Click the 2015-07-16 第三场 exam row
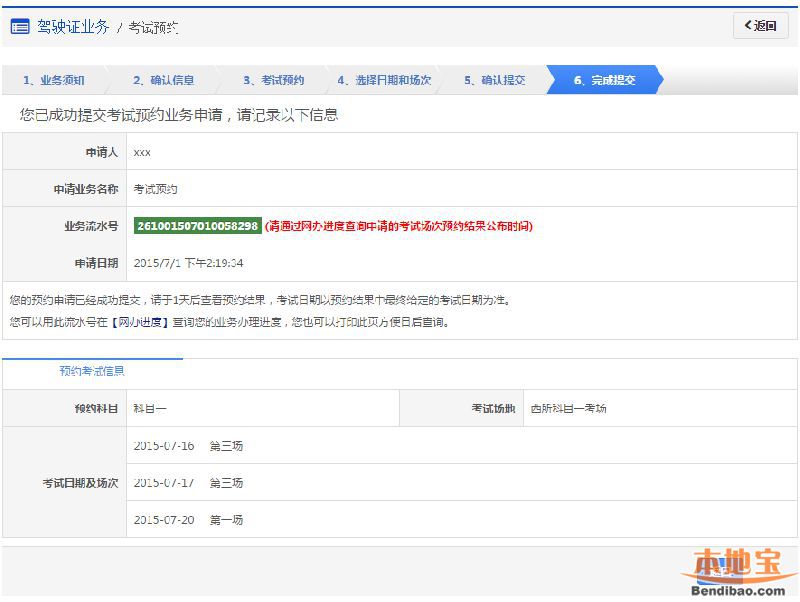Viewport: 800px width, 602px height. point(188,446)
